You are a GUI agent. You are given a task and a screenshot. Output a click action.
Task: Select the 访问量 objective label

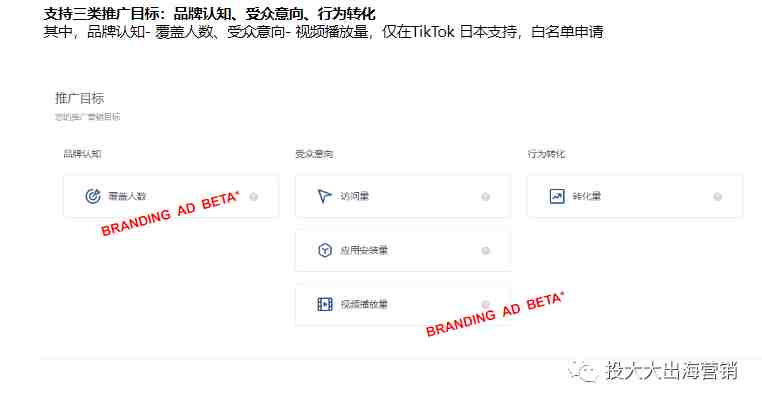(x=354, y=196)
